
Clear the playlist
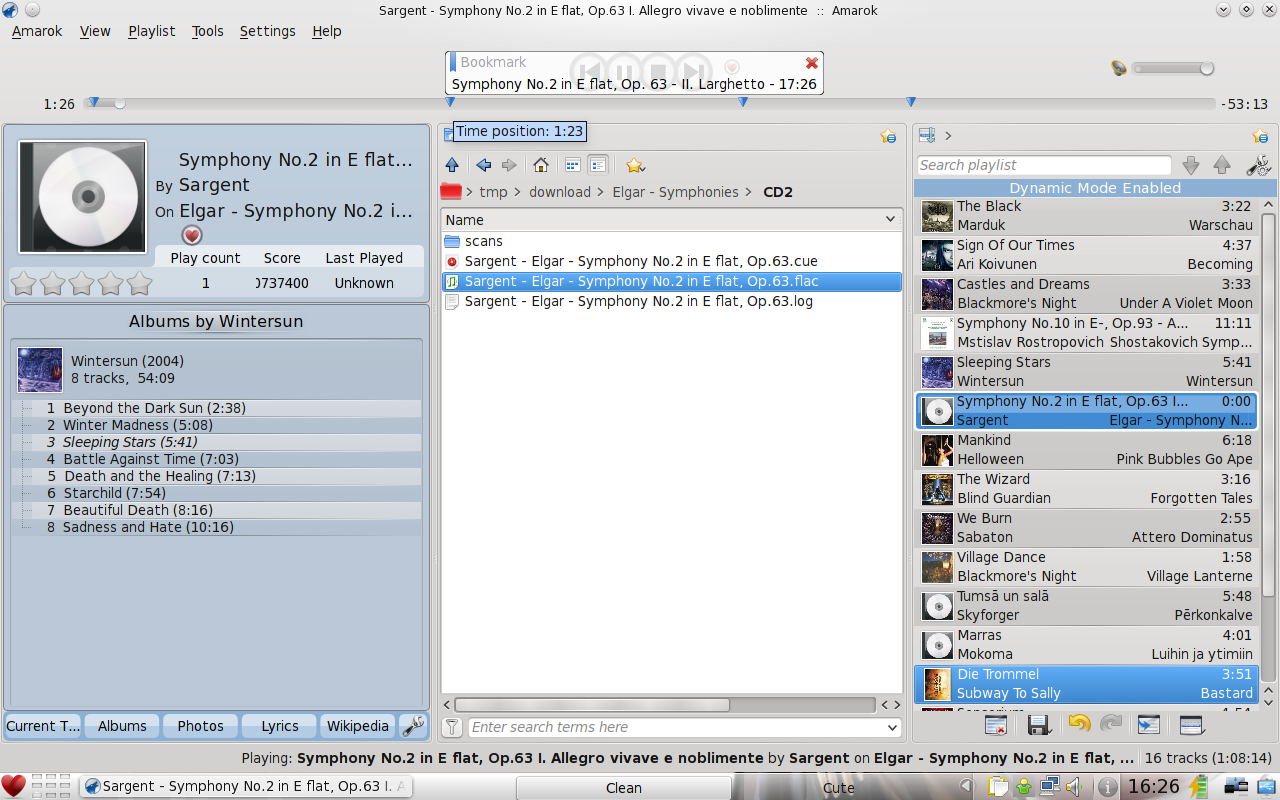(x=996, y=725)
